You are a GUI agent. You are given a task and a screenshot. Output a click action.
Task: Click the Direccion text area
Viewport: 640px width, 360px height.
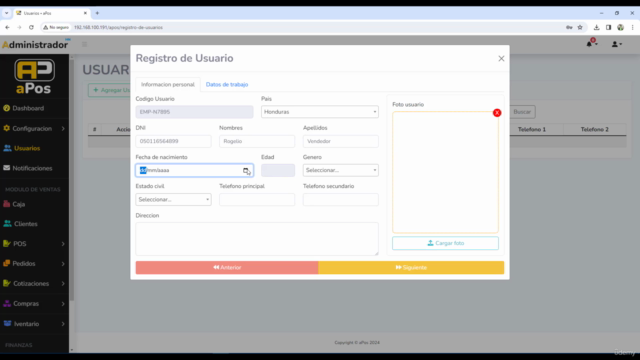pyautogui.click(x=257, y=239)
